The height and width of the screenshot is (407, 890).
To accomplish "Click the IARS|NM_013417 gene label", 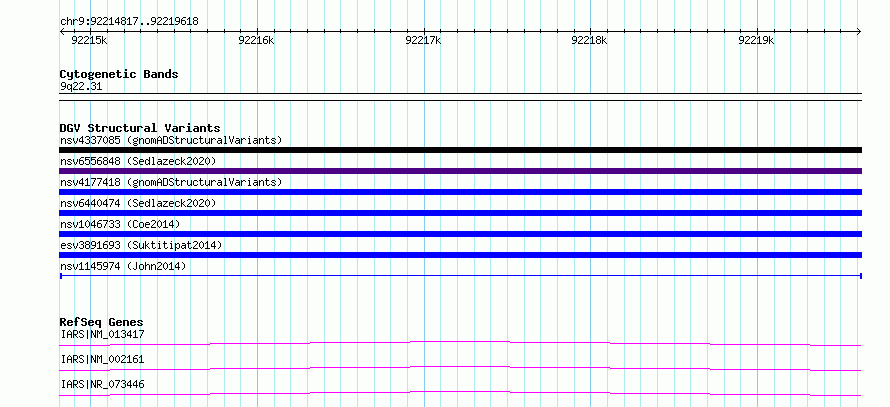I will (x=102, y=334).
